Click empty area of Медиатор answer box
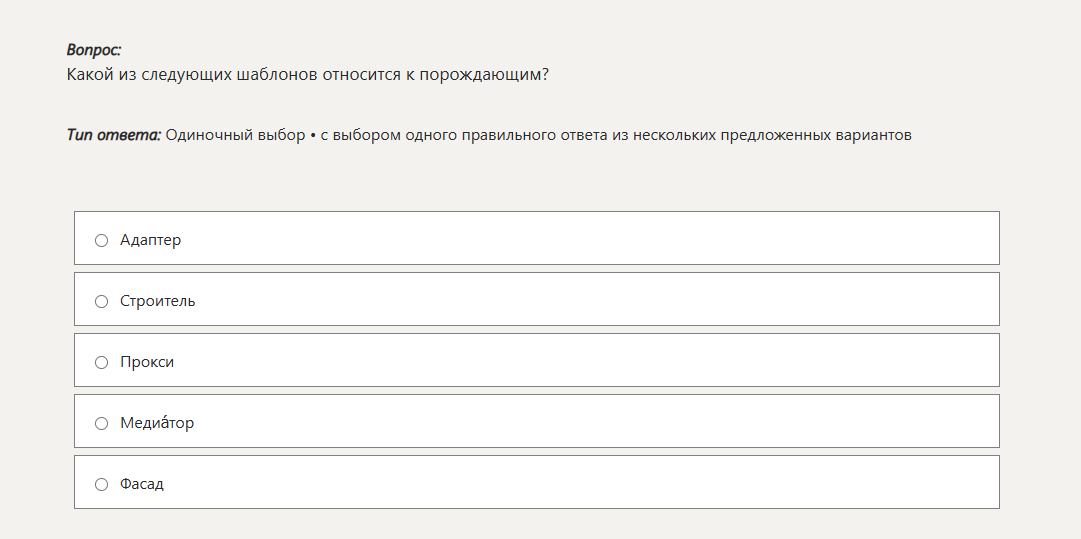The width and height of the screenshot is (1081, 539). (600, 423)
